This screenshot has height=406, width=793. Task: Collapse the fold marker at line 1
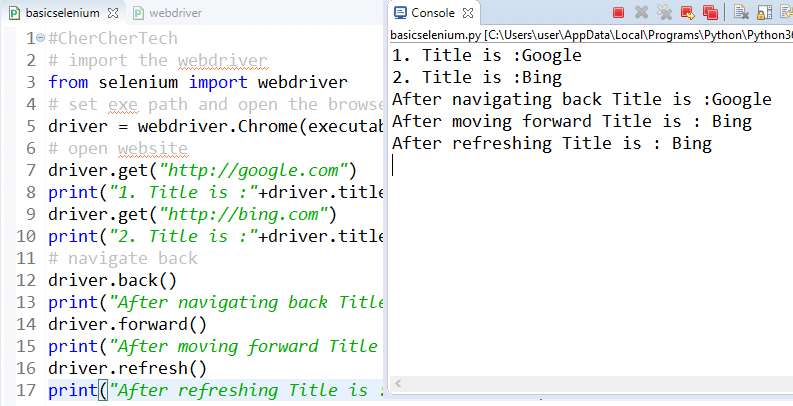[x=40, y=37]
